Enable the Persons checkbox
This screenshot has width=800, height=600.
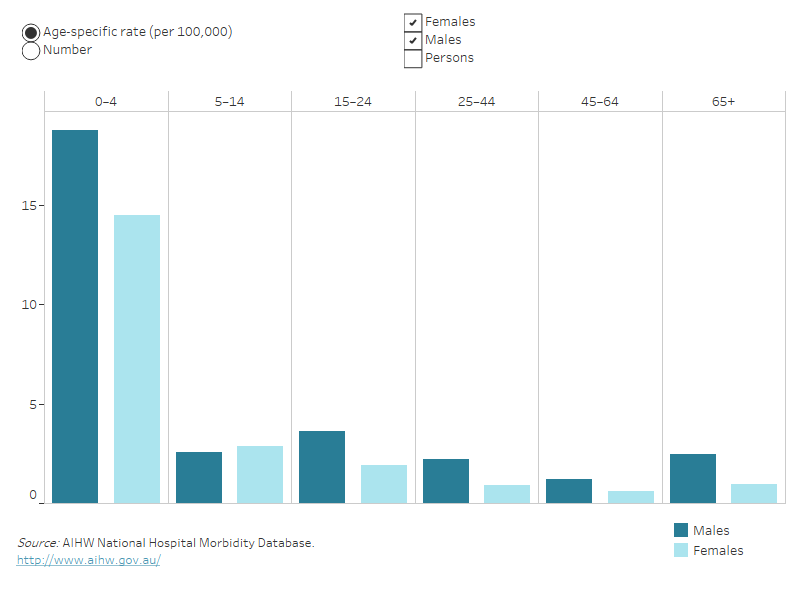[x=413, y=58]
